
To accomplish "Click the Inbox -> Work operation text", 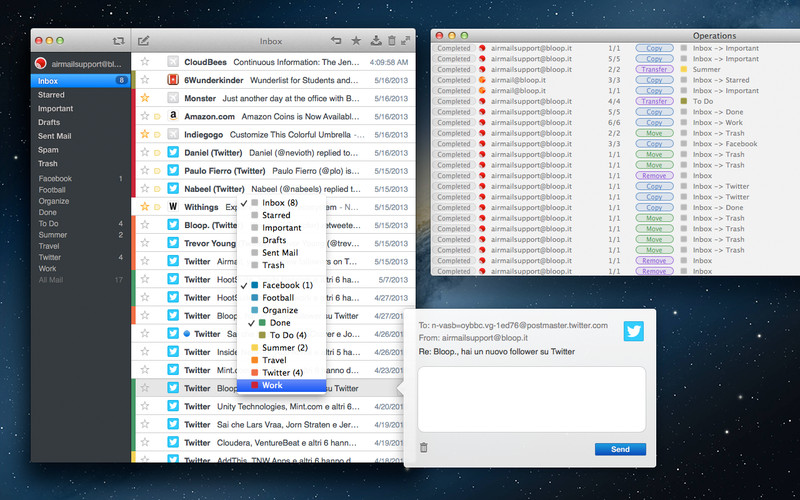I will point(718,122).
